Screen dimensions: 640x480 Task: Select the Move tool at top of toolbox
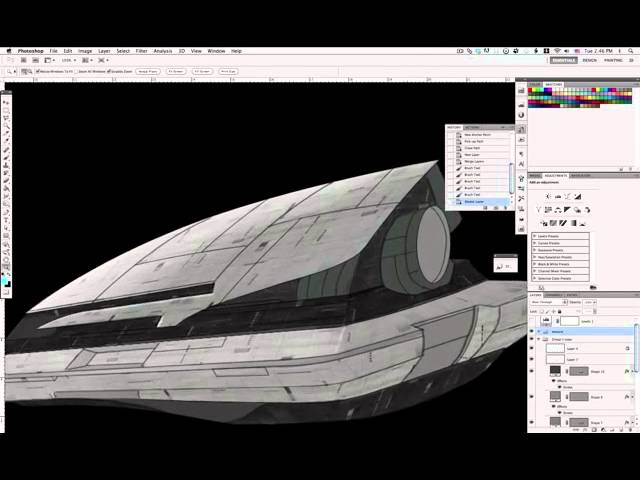[x=6, y=100]
